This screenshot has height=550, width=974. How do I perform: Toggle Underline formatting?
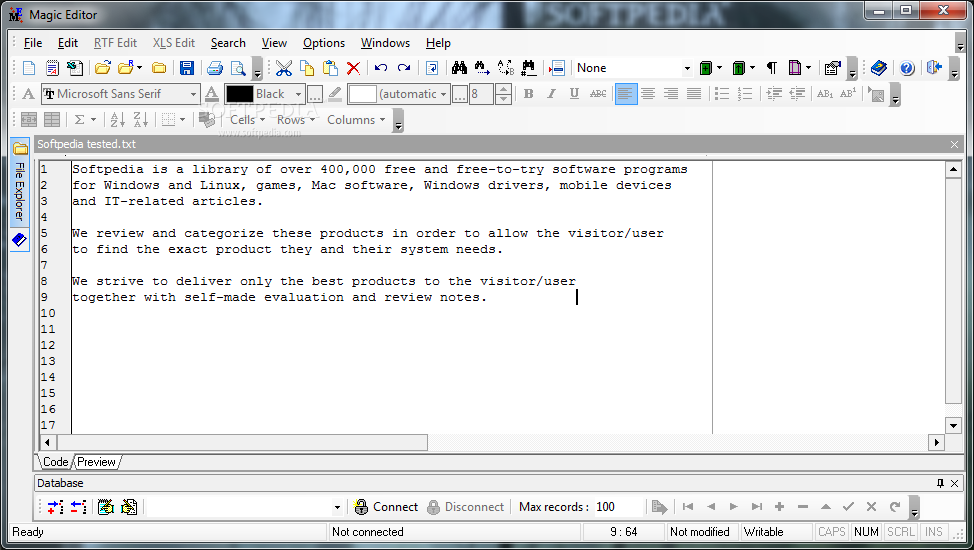[x=575, y=94]
